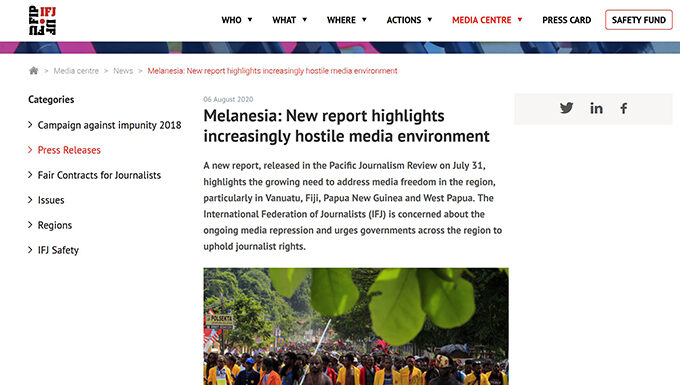Click the IFJ logo

tap(42, 20)
